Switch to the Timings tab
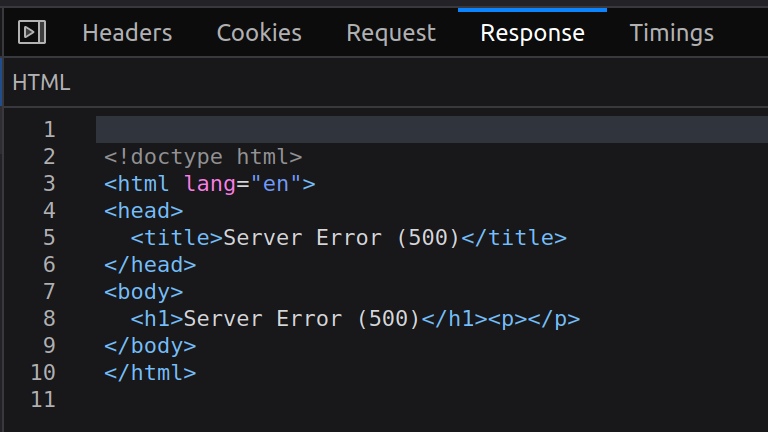768x432 pixels. pos(672,33)
